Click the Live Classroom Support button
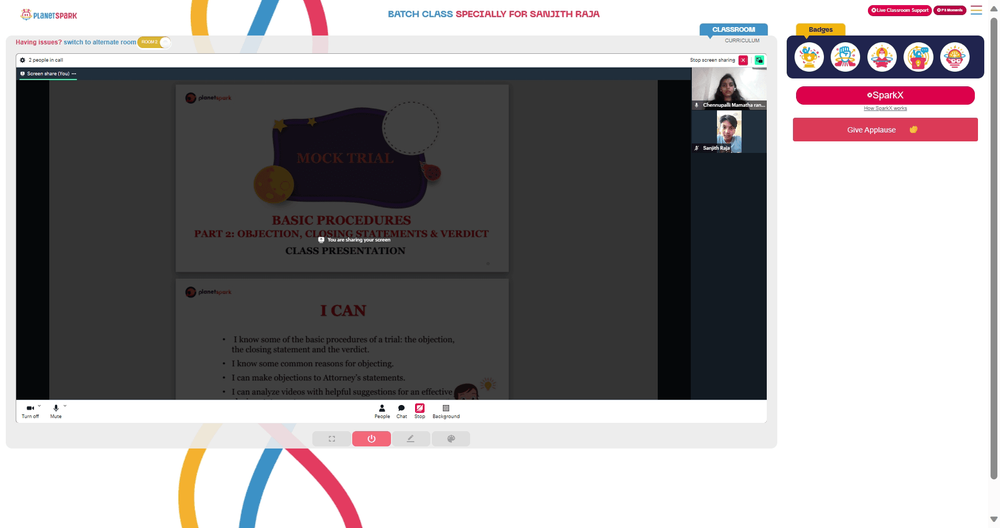This screenshot has height=528, width=1000. [x=899, y=10]
